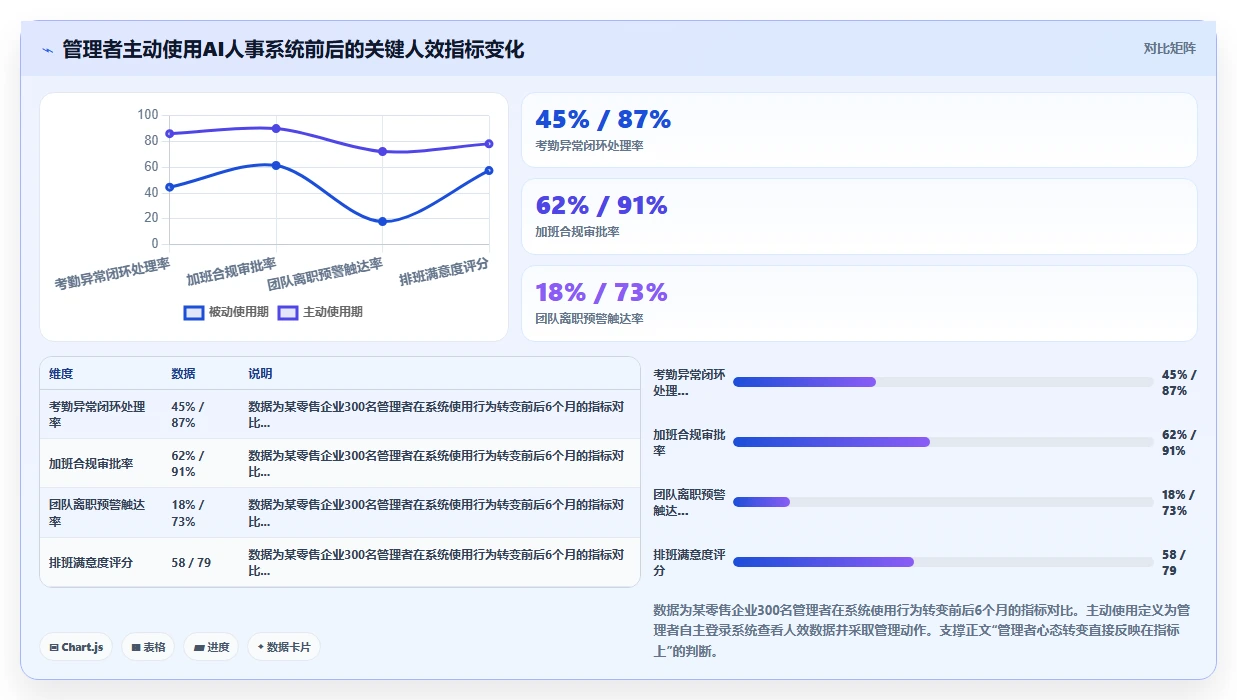Select the 考勤异常闭环处理率 table row cell

100,415
